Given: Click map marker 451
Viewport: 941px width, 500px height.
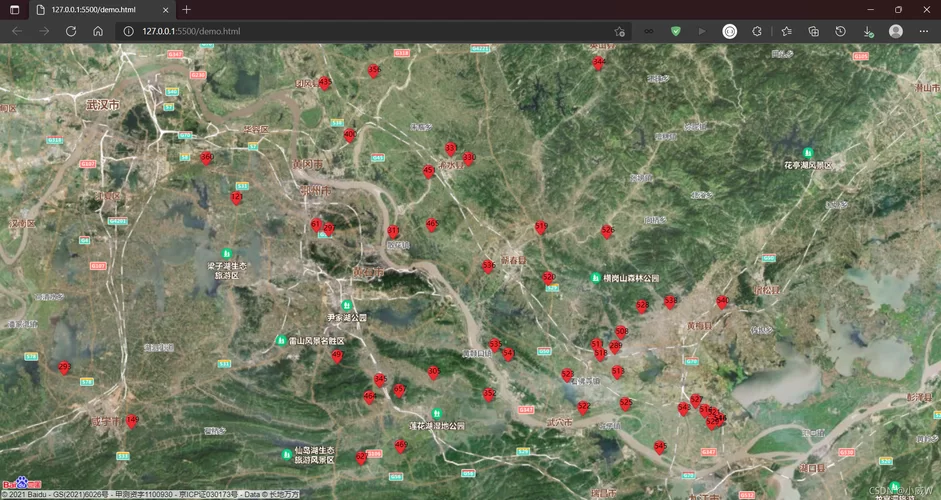Looking at the screenshot, I should pyautogui.click(x=428, y=172).
